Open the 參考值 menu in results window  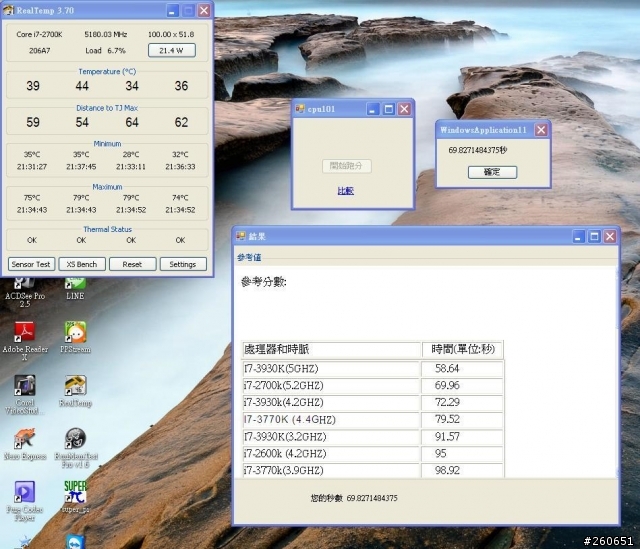250,257
